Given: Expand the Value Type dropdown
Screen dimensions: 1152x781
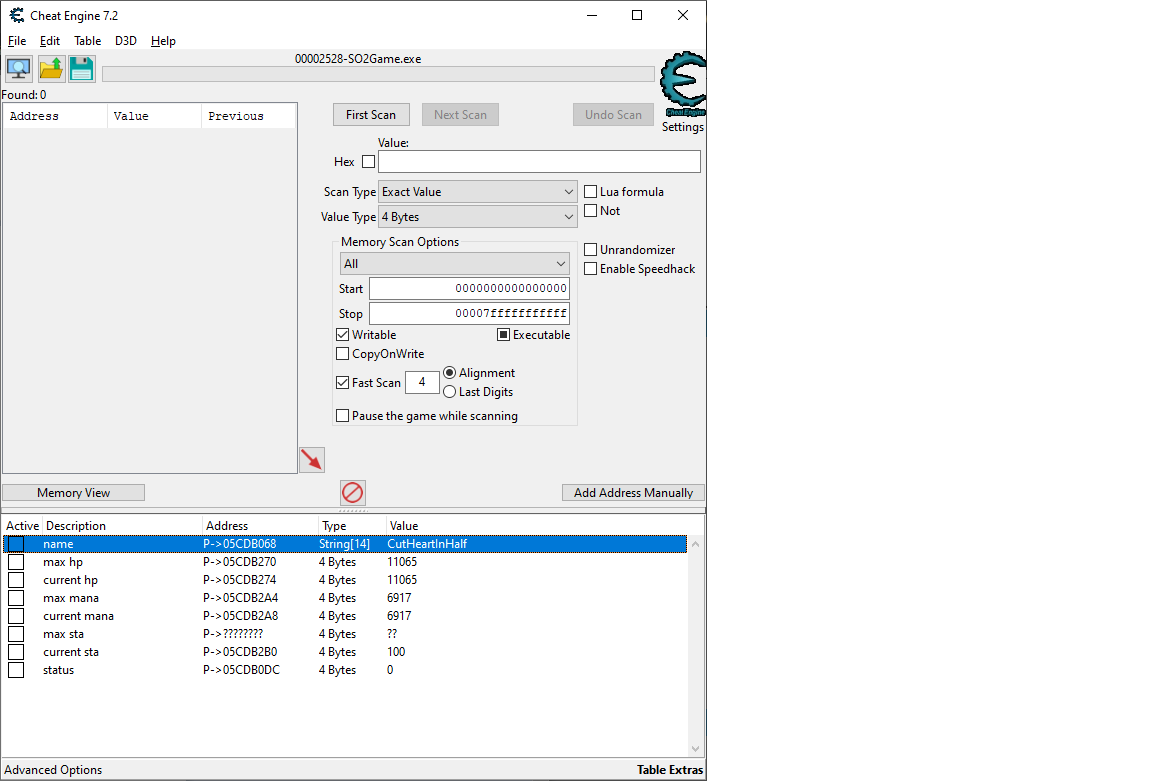Looking at the screenshot, I should (x=478, y=217).
